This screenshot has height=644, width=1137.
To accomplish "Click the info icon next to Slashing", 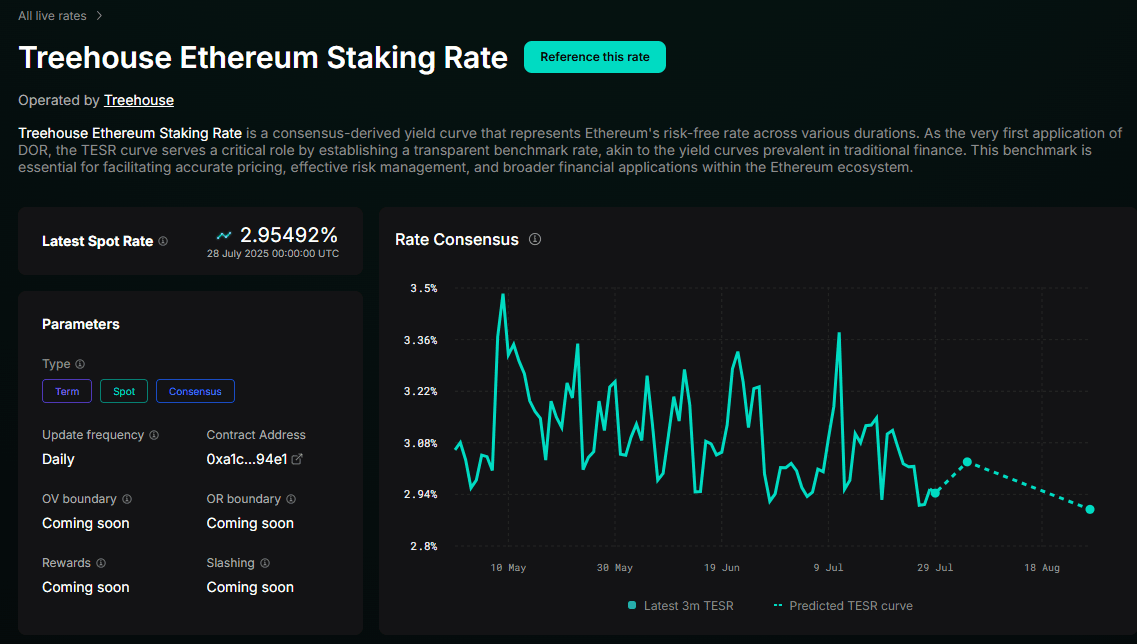I will point(265,563).
